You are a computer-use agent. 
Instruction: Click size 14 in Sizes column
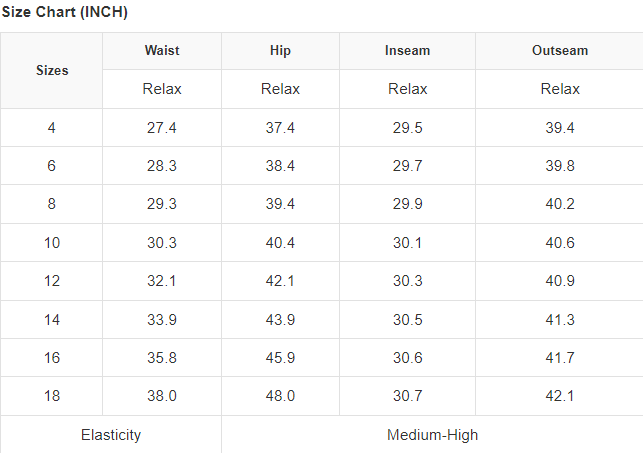(51, 319)
